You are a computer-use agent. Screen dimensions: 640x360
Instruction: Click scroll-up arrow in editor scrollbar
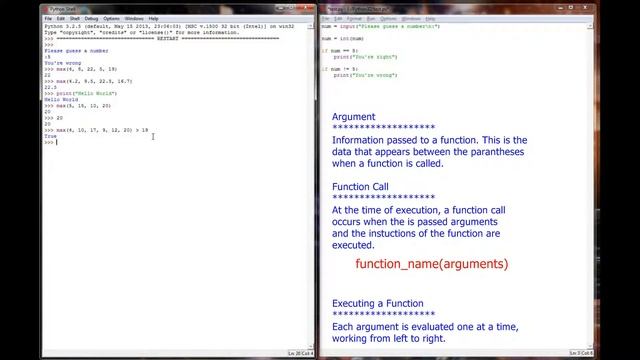coord(590,27)
